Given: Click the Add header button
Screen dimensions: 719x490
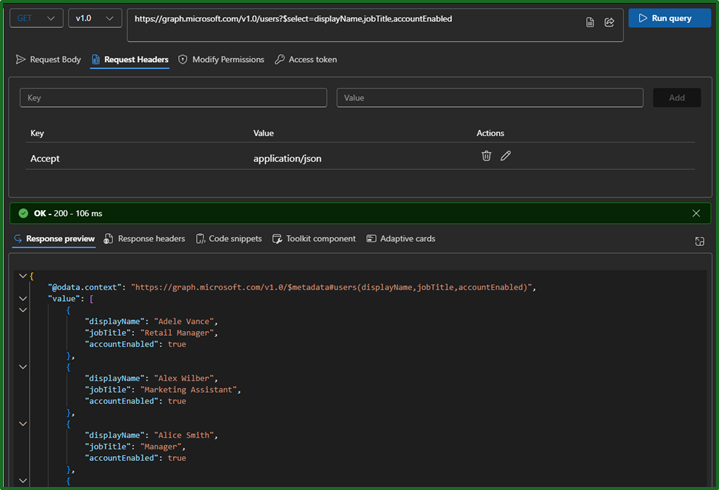Looking at the screenshot, I should tap(676, 98).
